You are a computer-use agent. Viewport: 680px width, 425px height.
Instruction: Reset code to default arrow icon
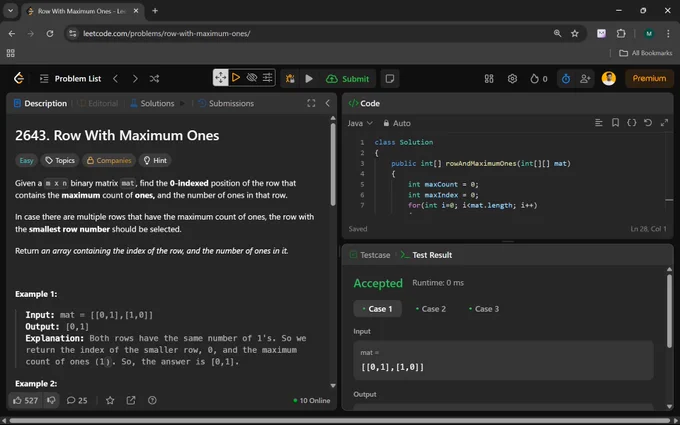tap(647, 123)
